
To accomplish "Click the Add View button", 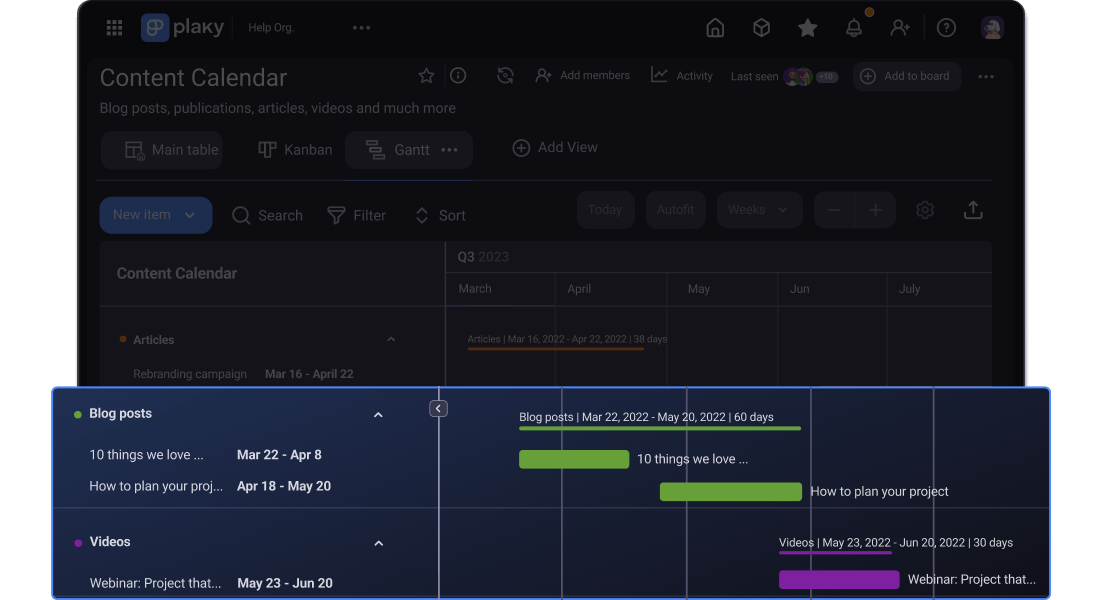I will tap(554, 147).
